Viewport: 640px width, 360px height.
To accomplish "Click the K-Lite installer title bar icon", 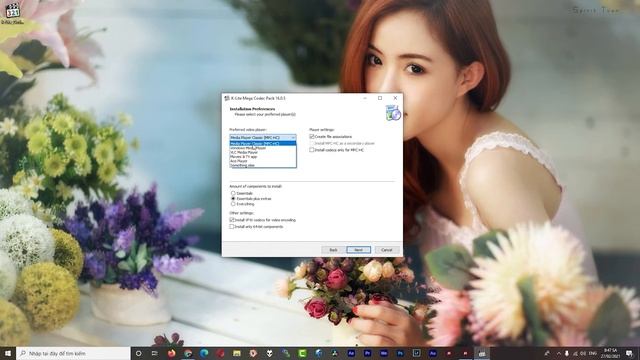I will point(227,98).
